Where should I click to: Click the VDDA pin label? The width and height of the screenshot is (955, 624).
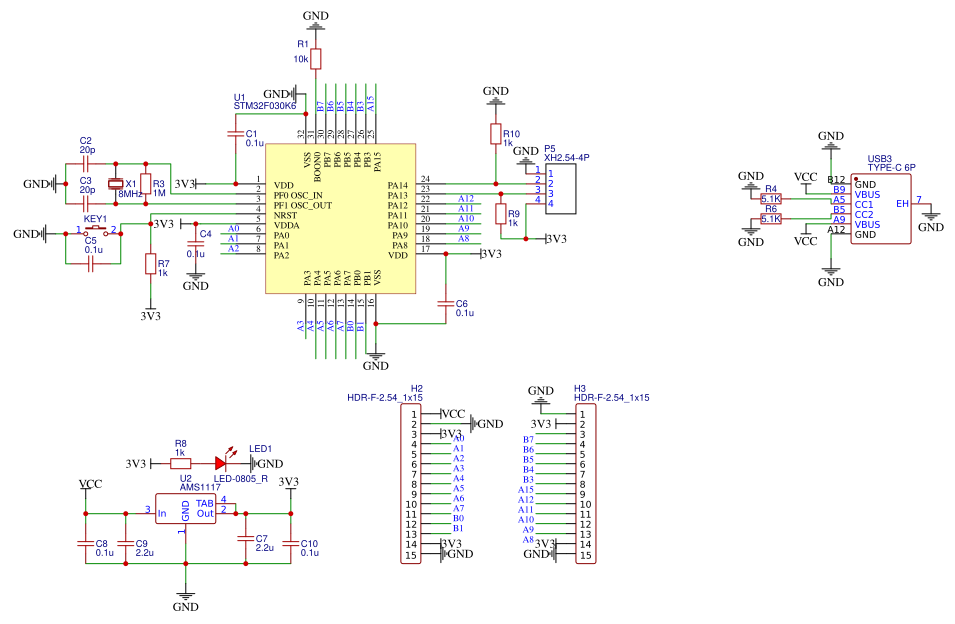point(286,225)
